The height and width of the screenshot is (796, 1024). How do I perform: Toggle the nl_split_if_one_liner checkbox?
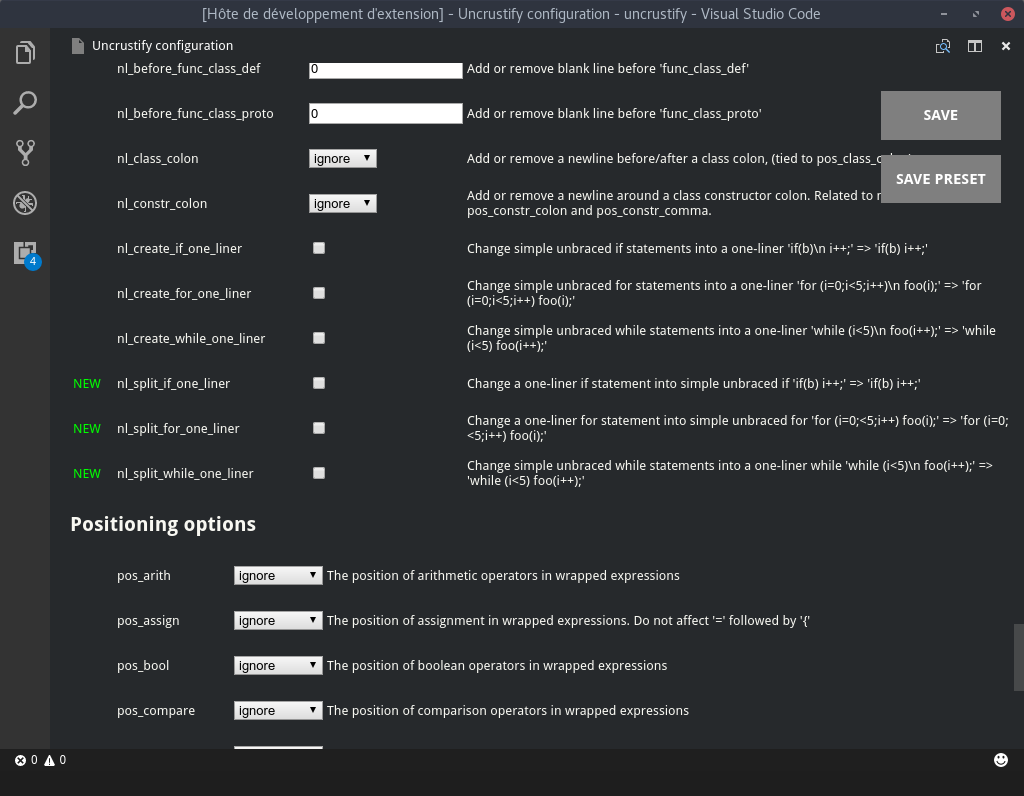tap(319, 383)
